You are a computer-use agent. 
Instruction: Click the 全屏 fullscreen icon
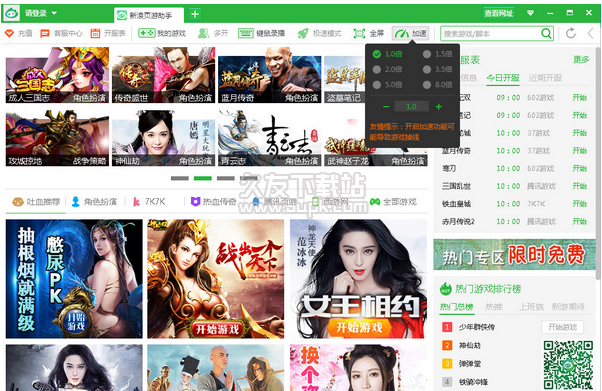tap(359, 33)
